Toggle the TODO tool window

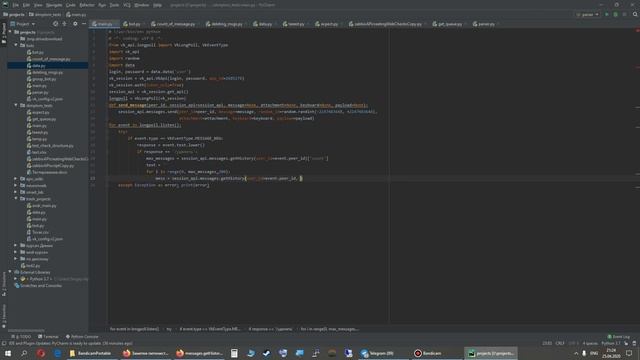coord(21,337)
